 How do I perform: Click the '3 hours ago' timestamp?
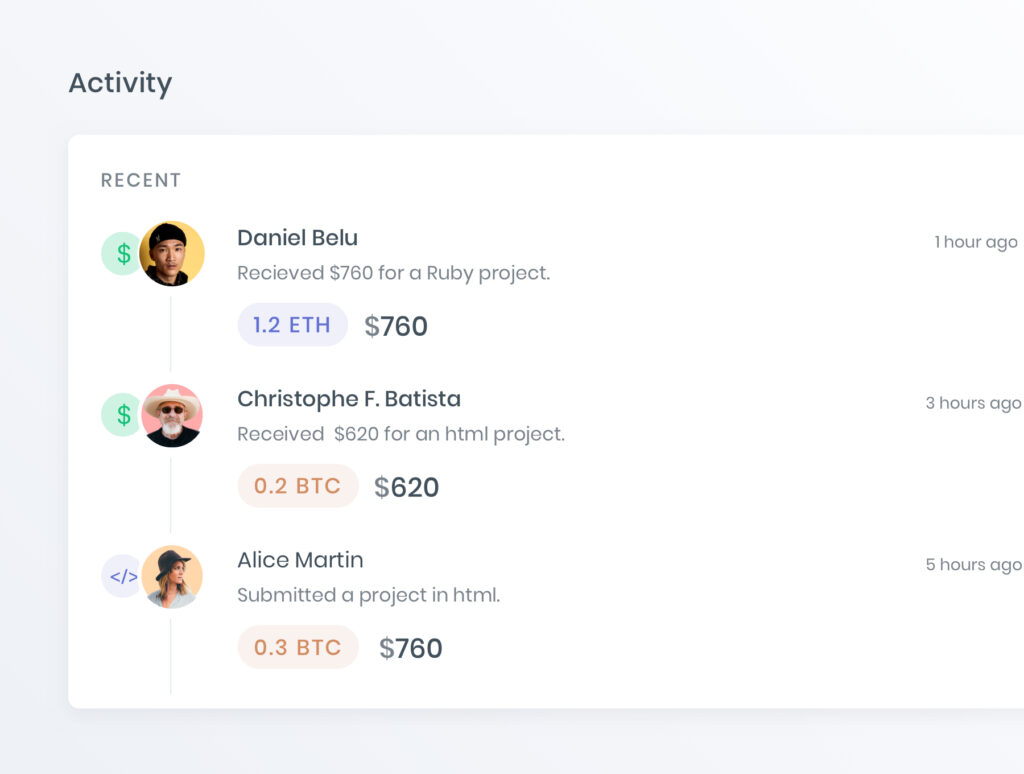972,403
